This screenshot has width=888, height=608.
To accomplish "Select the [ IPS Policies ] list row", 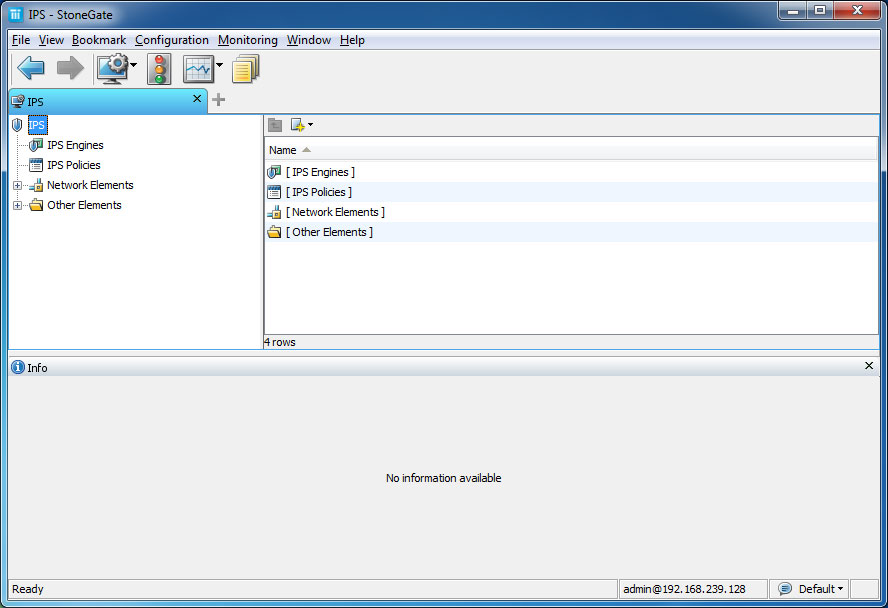I will [571, 192].
